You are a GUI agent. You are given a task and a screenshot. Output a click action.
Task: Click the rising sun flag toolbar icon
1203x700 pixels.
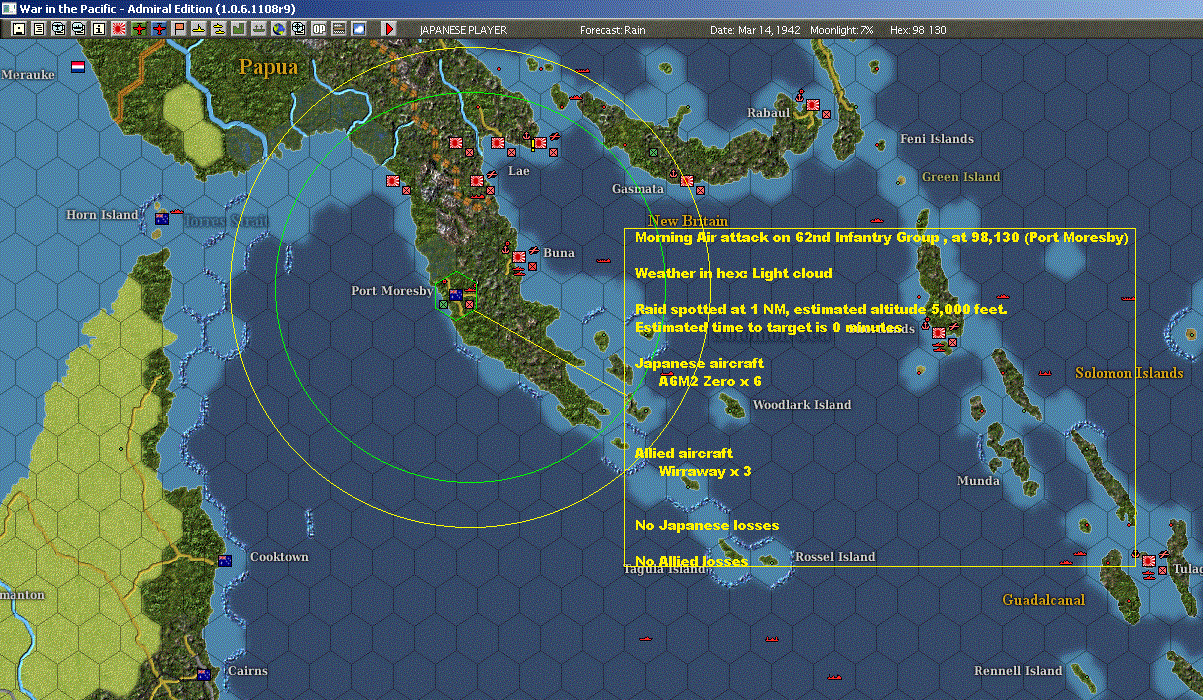point(119,29)
